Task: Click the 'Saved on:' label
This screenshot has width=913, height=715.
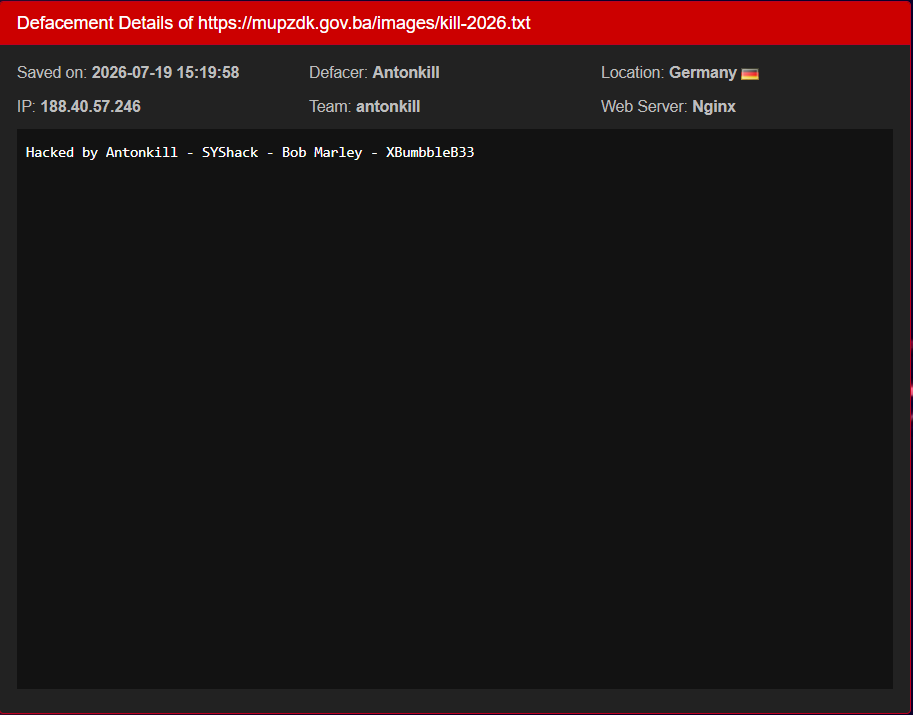Action: pyautogui.click(x=52, y=73)
